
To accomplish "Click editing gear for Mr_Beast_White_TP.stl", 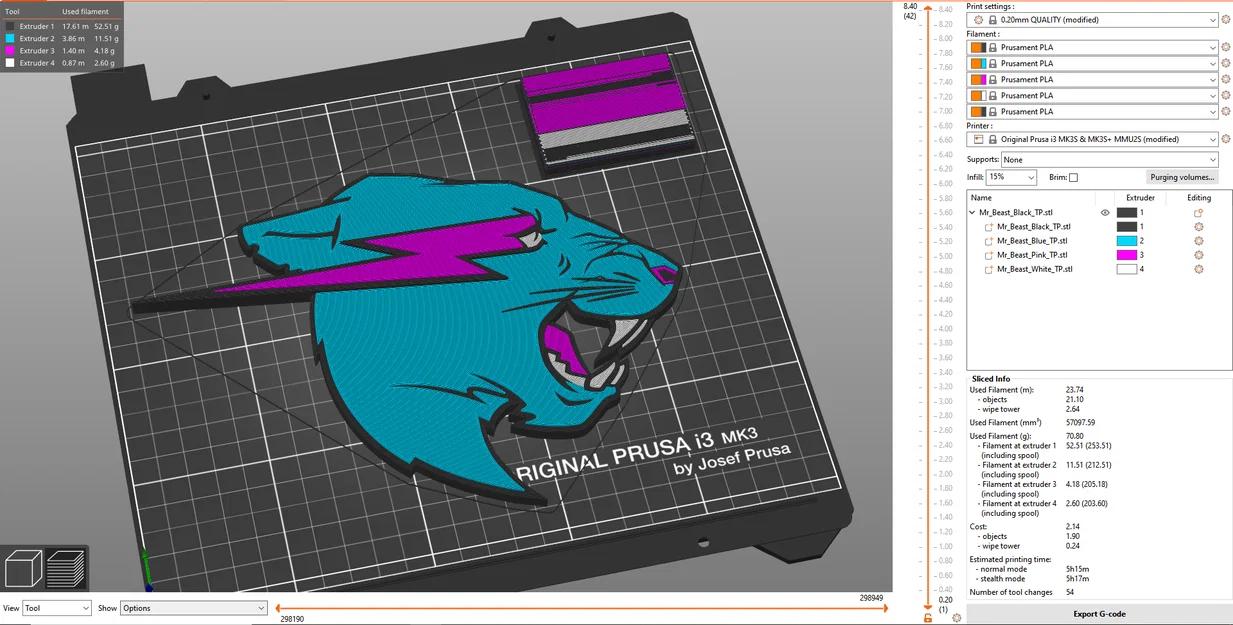I will [1198, 269].
